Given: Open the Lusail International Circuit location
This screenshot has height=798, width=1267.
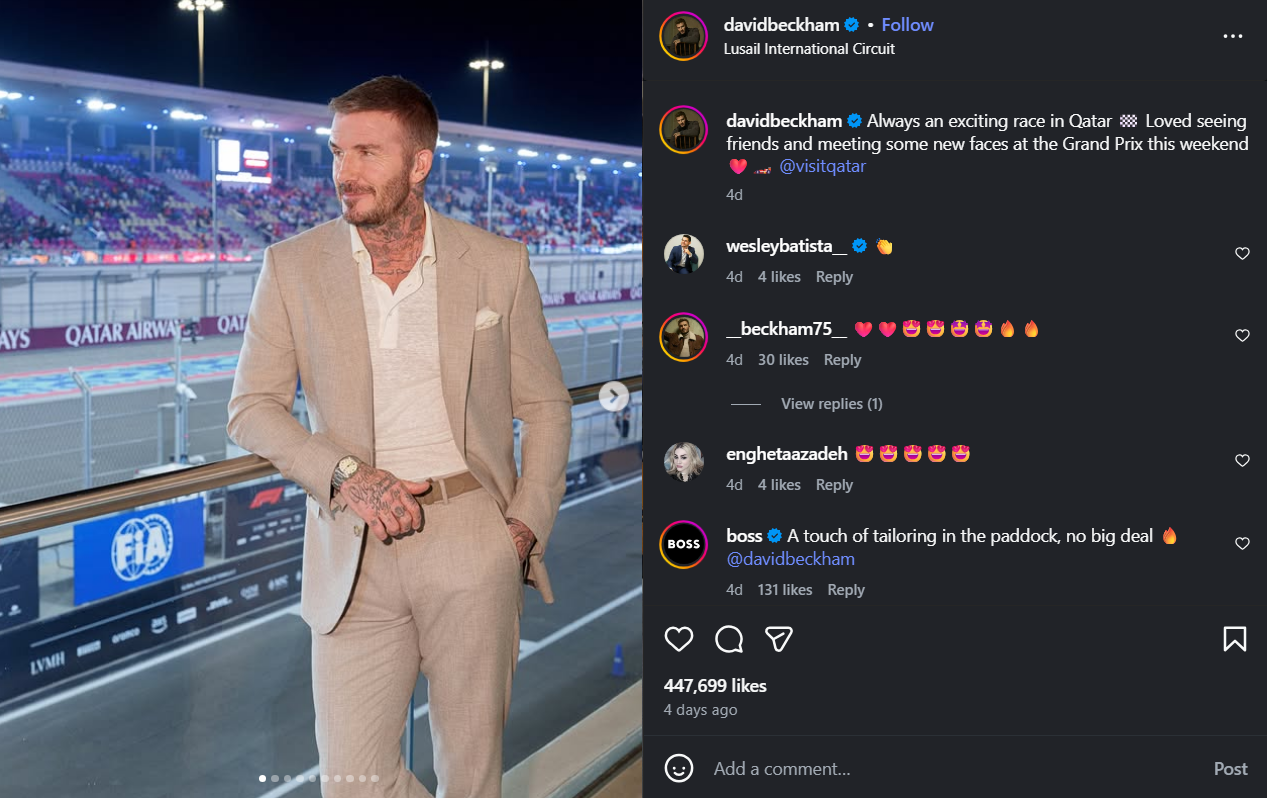Looking at the screenshot, I should click(809, 49).
